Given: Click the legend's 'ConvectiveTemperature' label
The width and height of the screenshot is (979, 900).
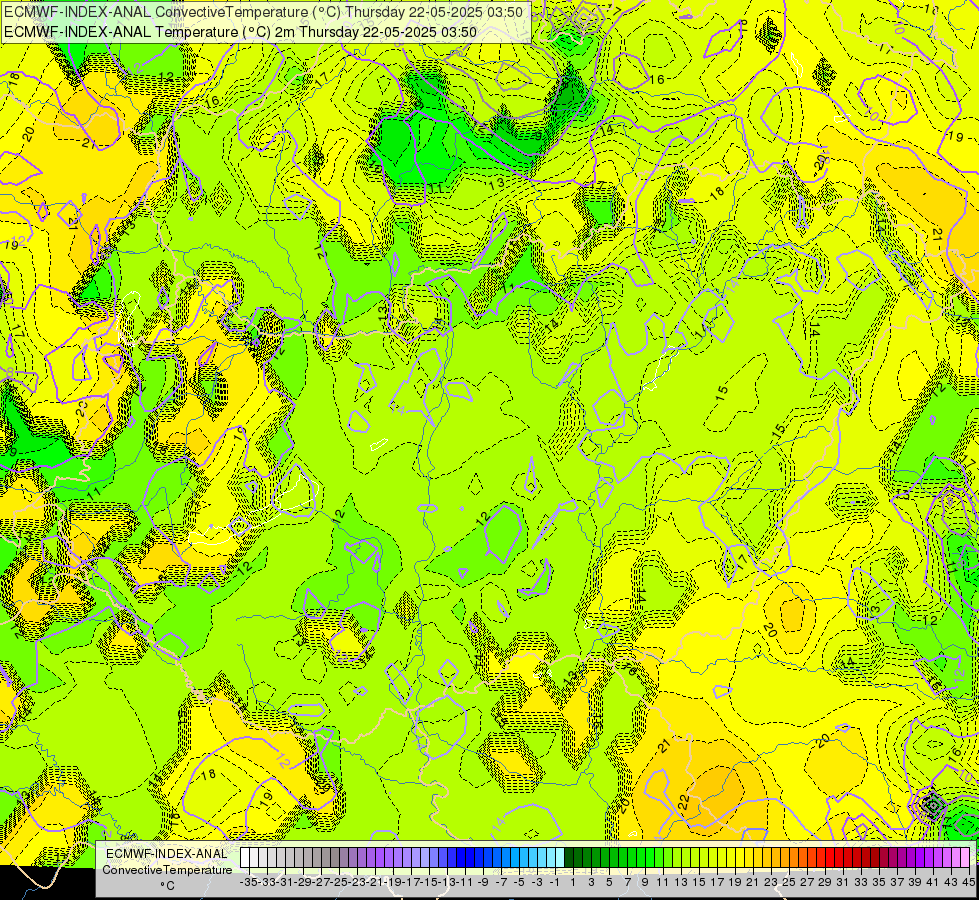Looking at the screenshot, I should [167, 869].
